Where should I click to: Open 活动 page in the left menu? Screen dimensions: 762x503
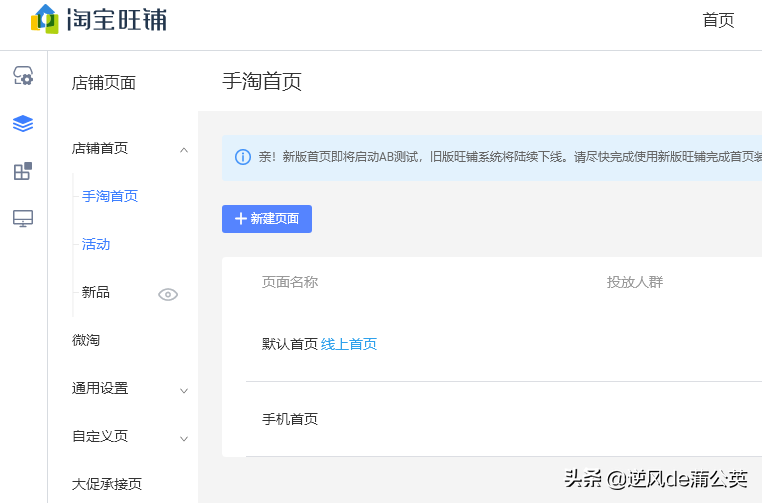click(96, 244)
